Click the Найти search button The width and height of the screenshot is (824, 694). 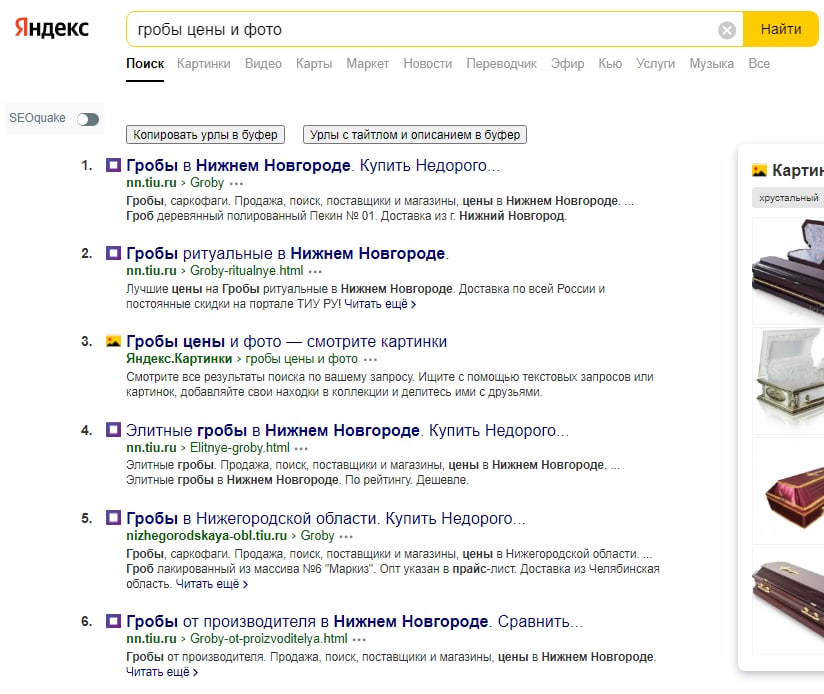click(x=781, y=29)
